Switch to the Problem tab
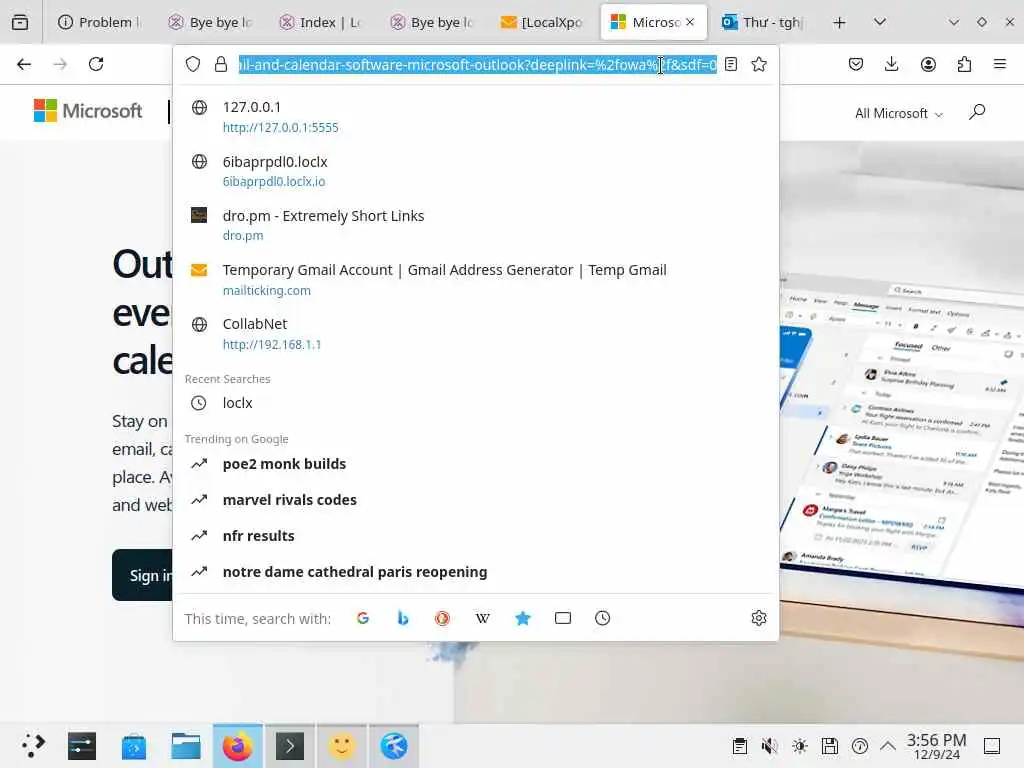 [x=99, y=22]
